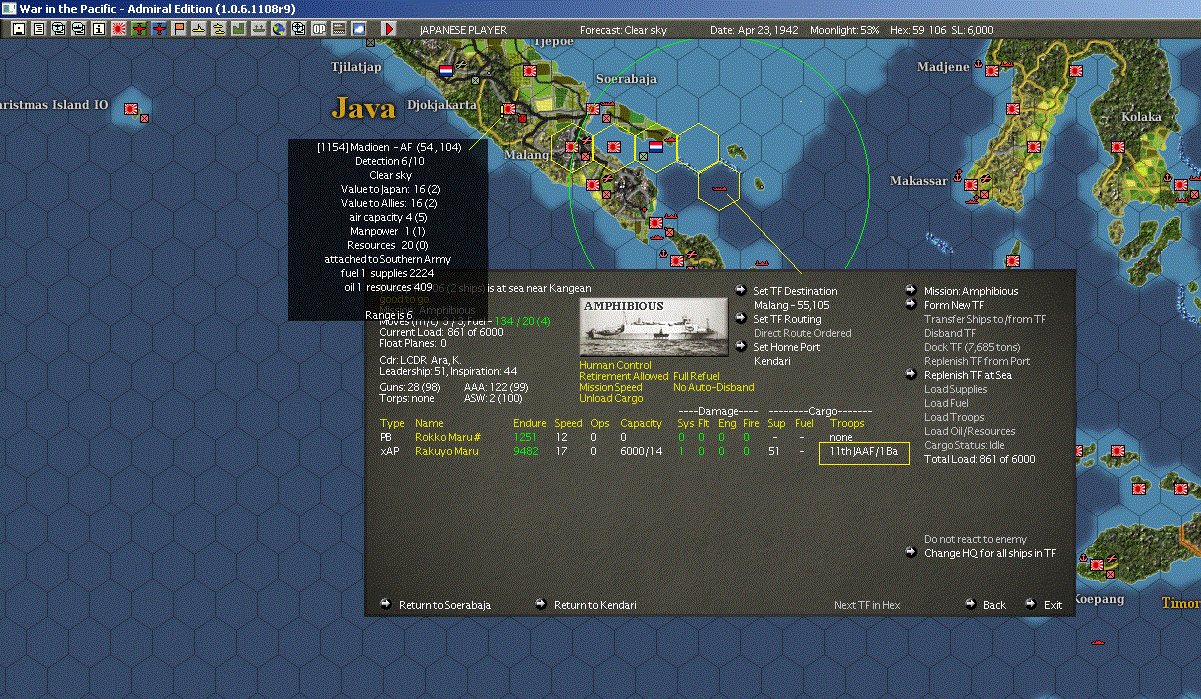Toggle No Auto-Disband setting
This screenshot has width=1201, height=699.
[714, 387]
